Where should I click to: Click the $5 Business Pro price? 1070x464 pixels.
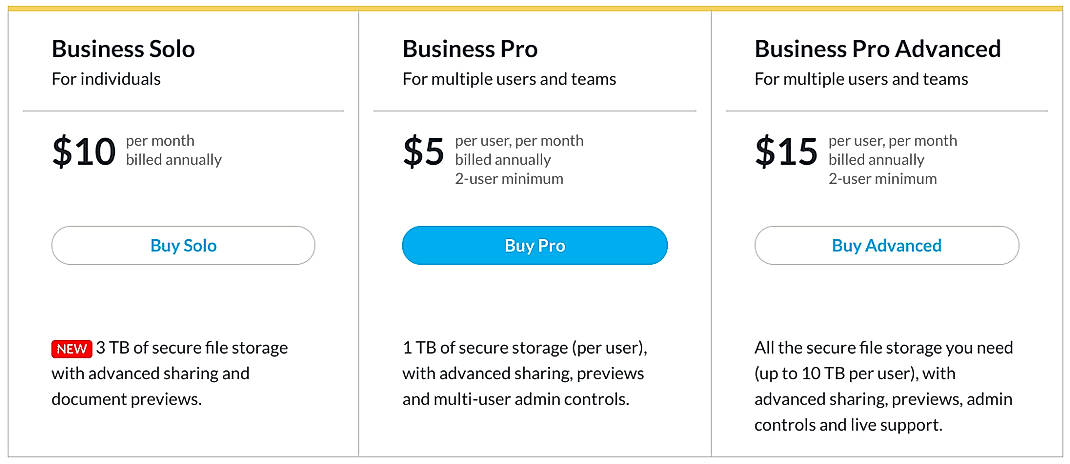tap(423, 151)
